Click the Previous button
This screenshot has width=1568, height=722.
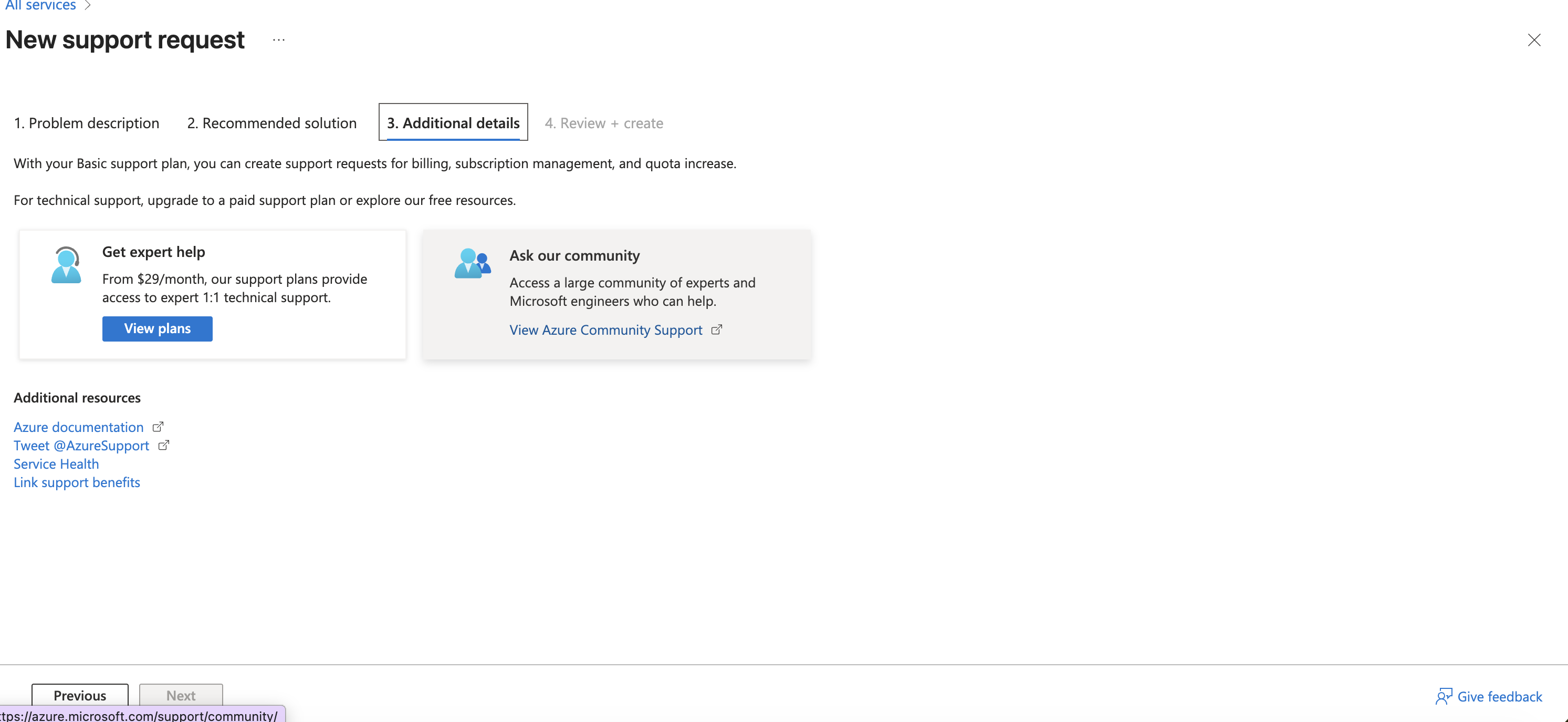point(79,695)
